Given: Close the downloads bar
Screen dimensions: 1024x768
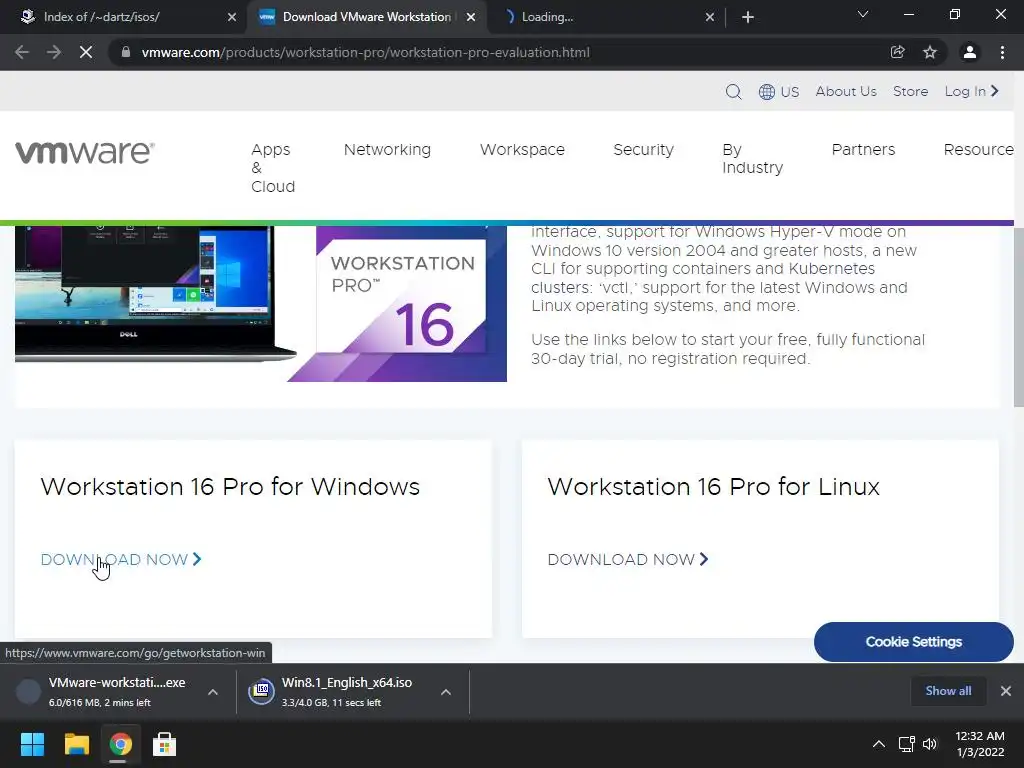Looking at the screenshot, I should coord(1006,691).
